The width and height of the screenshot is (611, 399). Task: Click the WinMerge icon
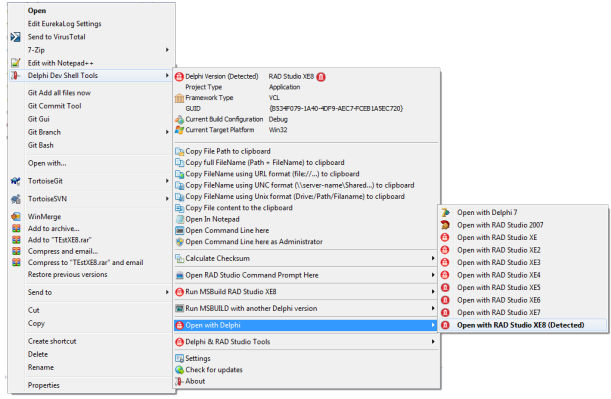16,217
